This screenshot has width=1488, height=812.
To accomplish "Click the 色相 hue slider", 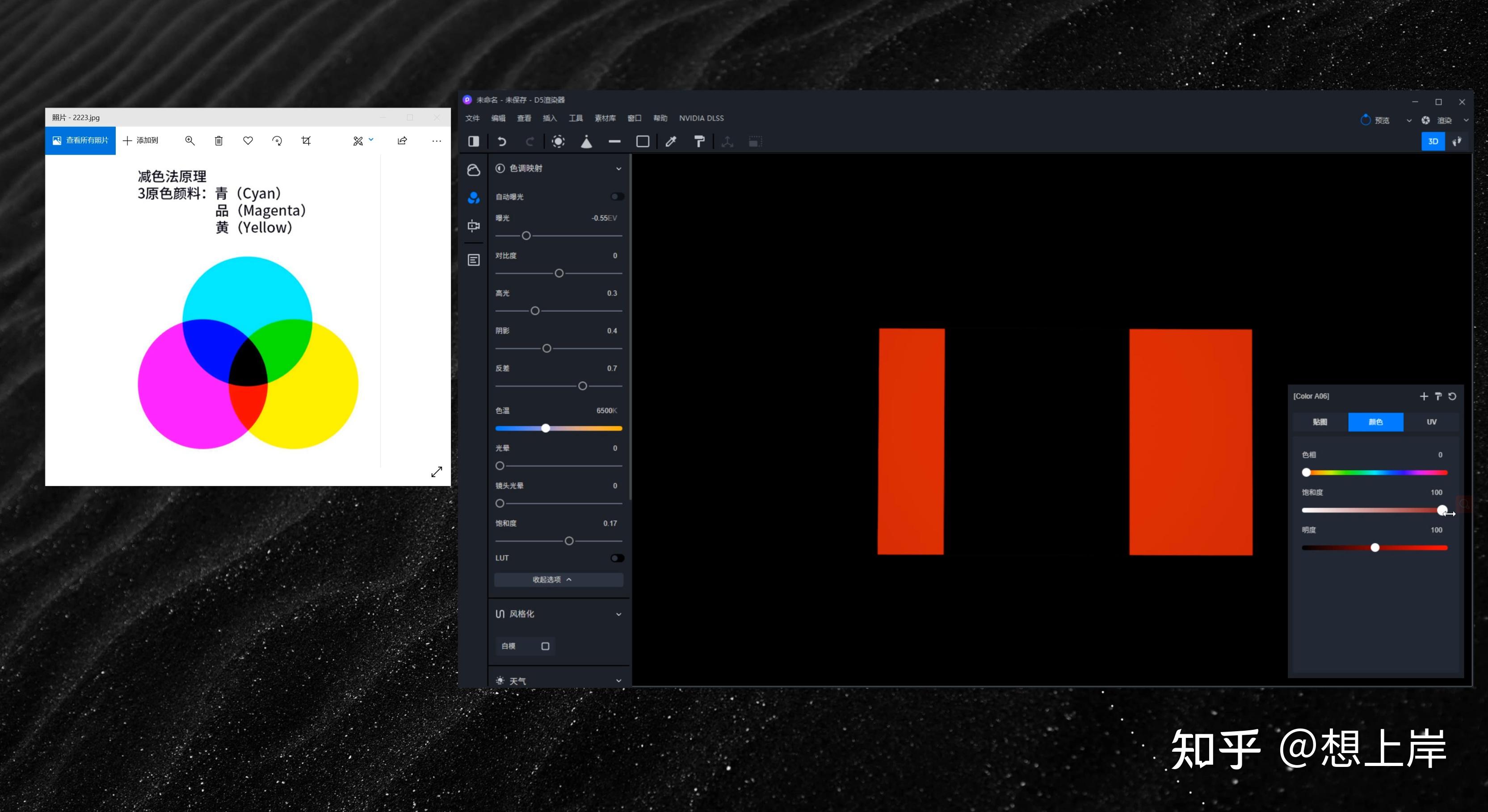I will pos(1374,473).
